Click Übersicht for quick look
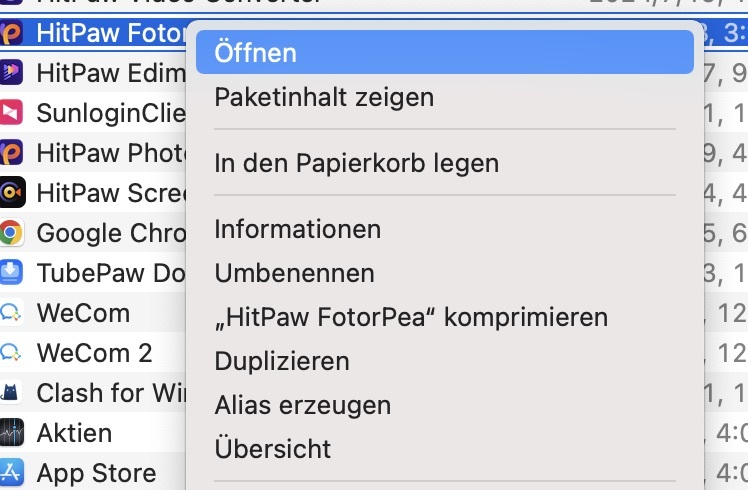This screenshot has height=490, width=748. point(272,449)
